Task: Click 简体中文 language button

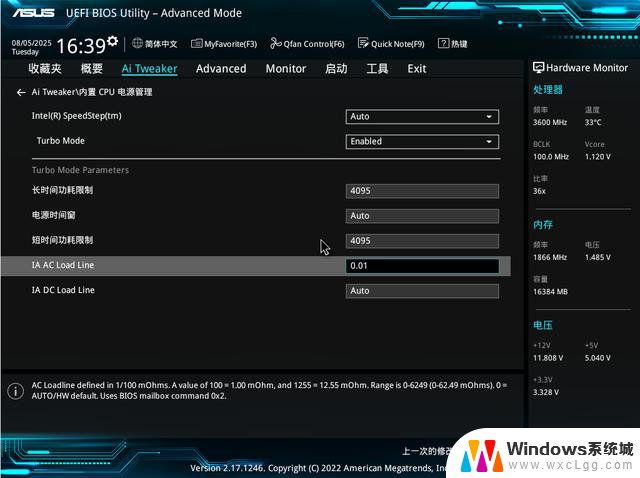Action: click(x=161, y=44)
